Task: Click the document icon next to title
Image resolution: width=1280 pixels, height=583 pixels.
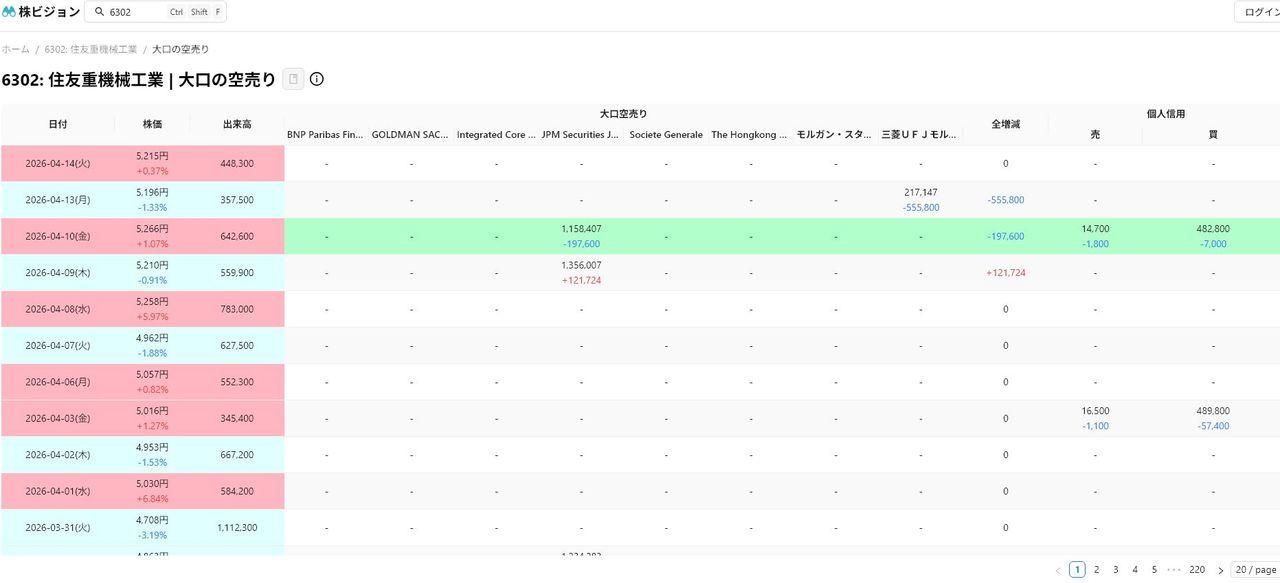Action: tap(293, 79)
